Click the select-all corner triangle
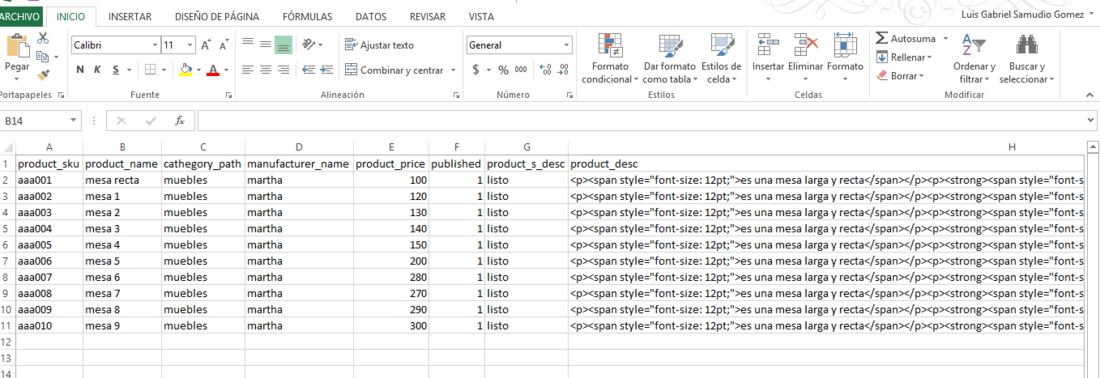1100x378 pixels. pyautogui.click(x=8, y=147)
